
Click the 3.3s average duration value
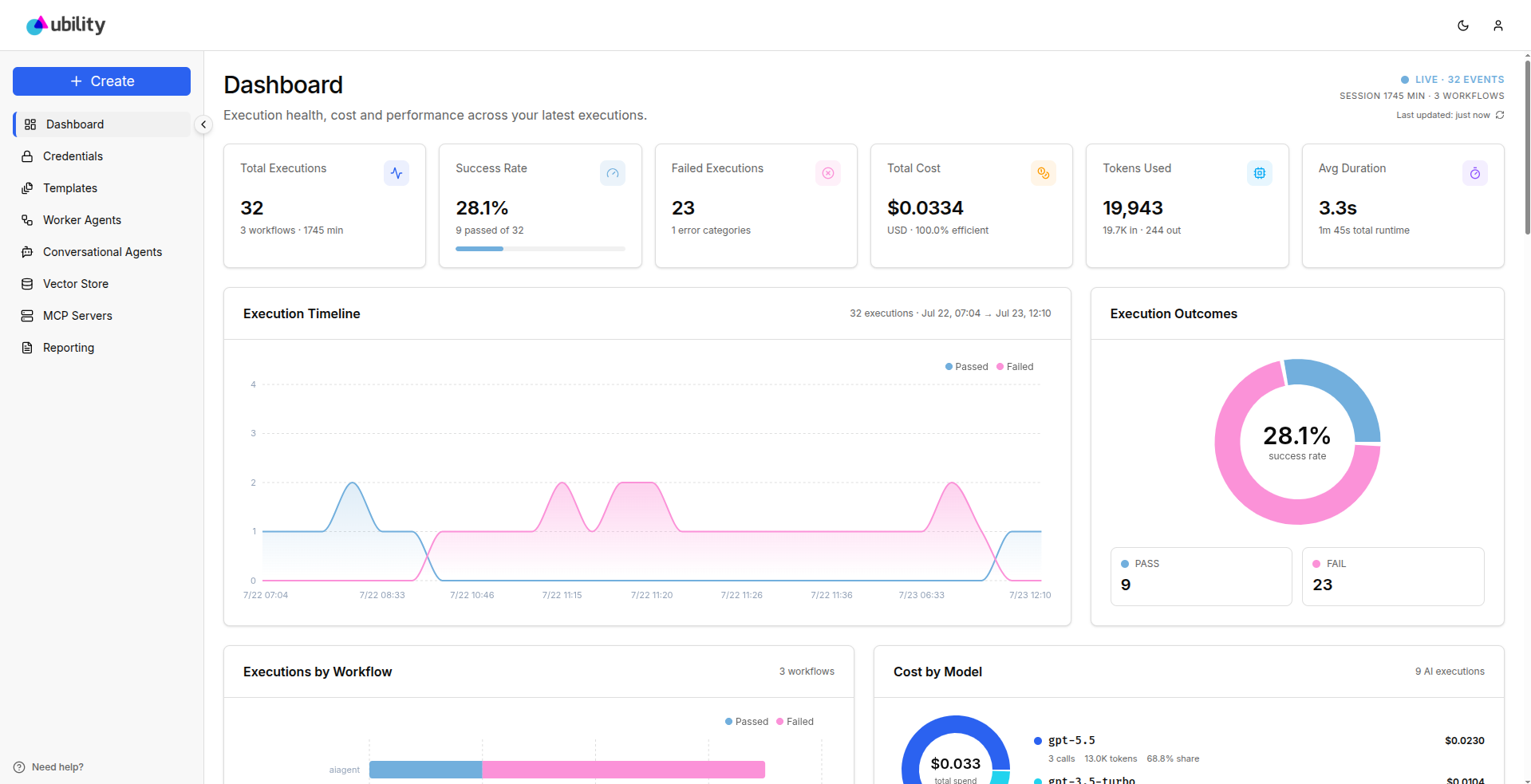point(1338,208)
